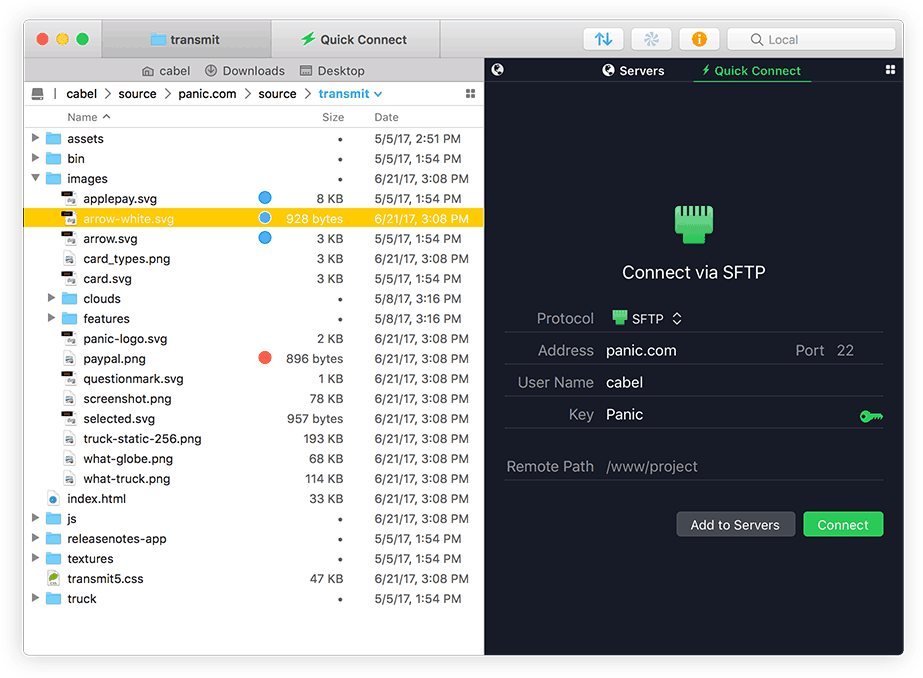The width and height of the screenshot is (923, 678).
Task: Go to cabel in breadcrumb path
Action: [81, 94]
